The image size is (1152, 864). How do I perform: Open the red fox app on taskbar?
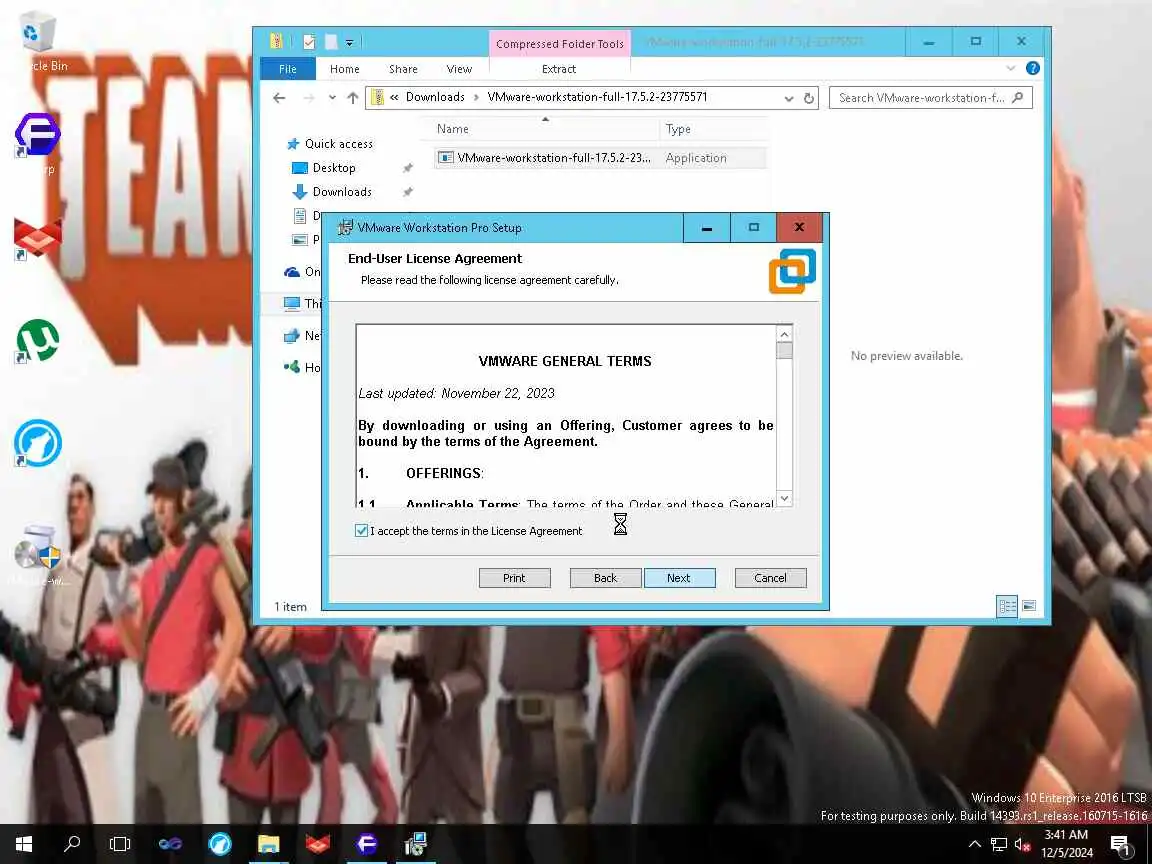point(317,843)
